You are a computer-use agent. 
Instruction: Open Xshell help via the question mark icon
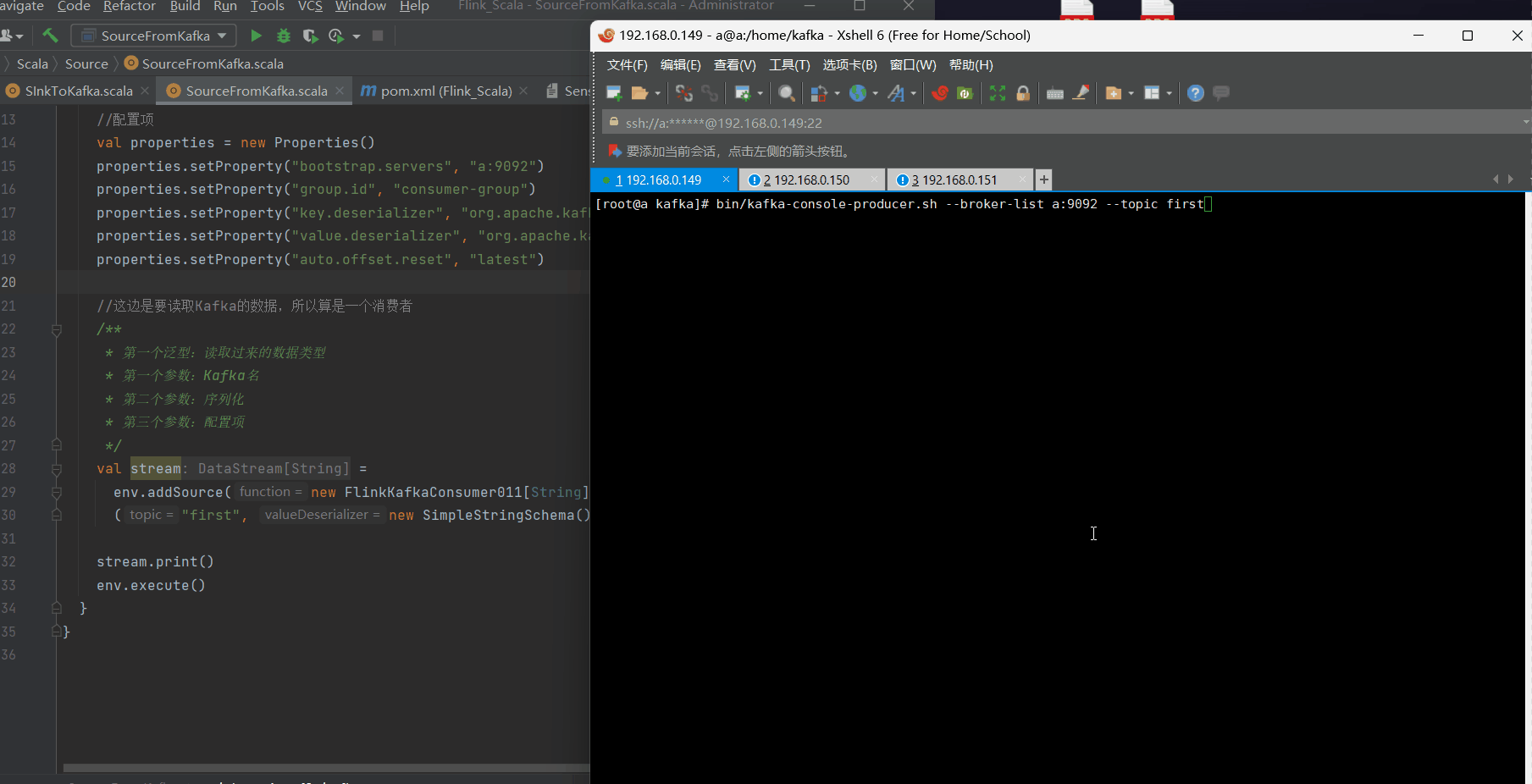[x=1195, y=93]
